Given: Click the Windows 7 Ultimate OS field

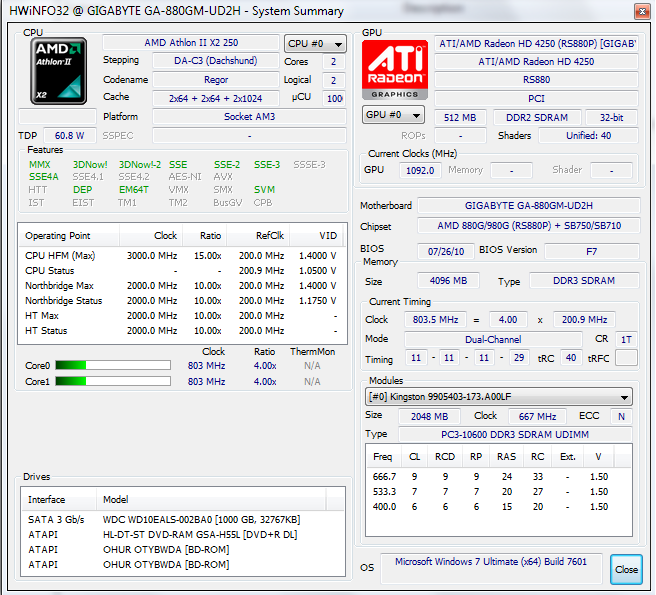Looking at the screenshot, I should point(491,568).
